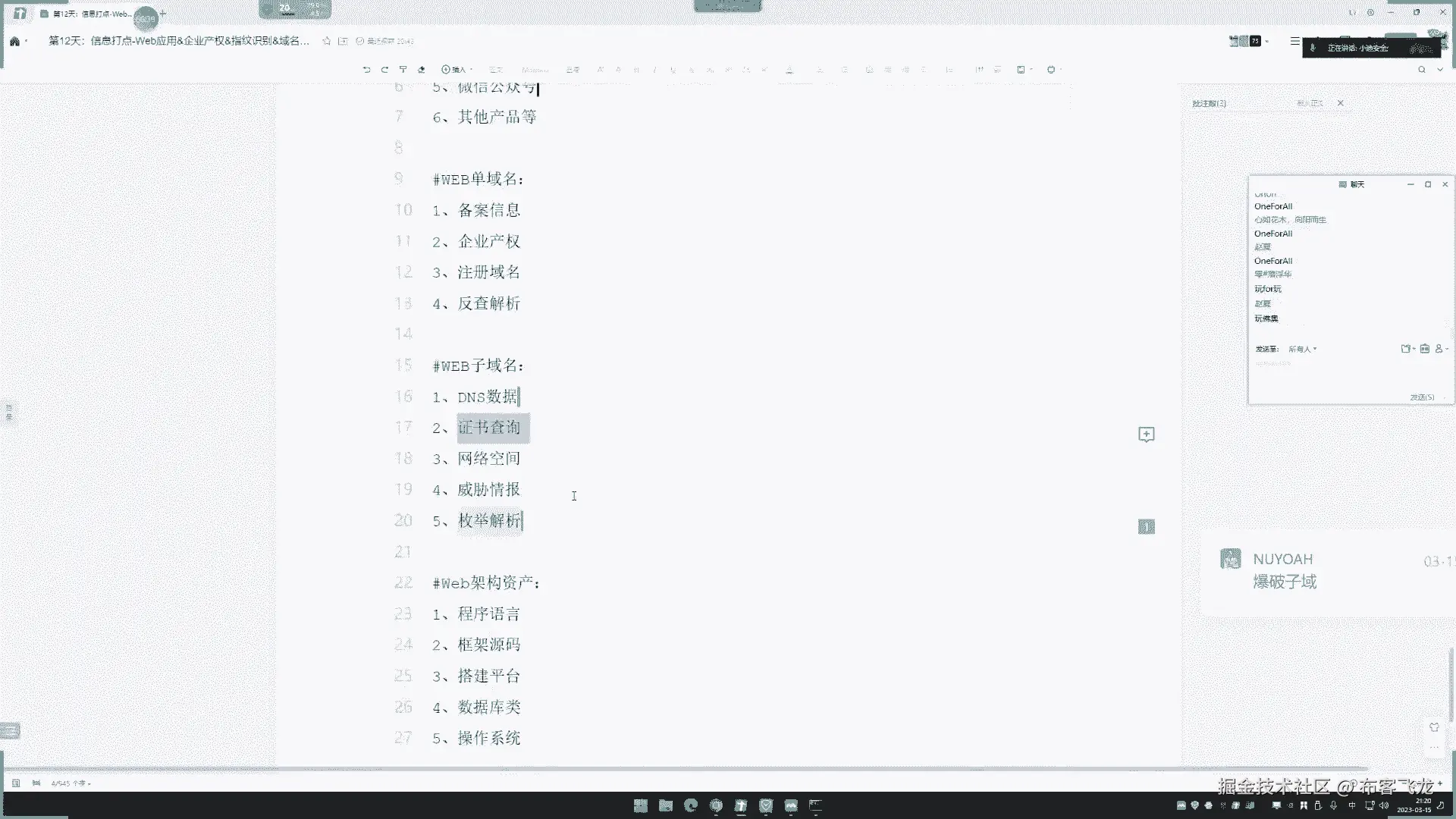The width and height of the screenshot is (1456, 819).
Task: Open the hamburger menu at top right
Action: [x=1294, y=41]
